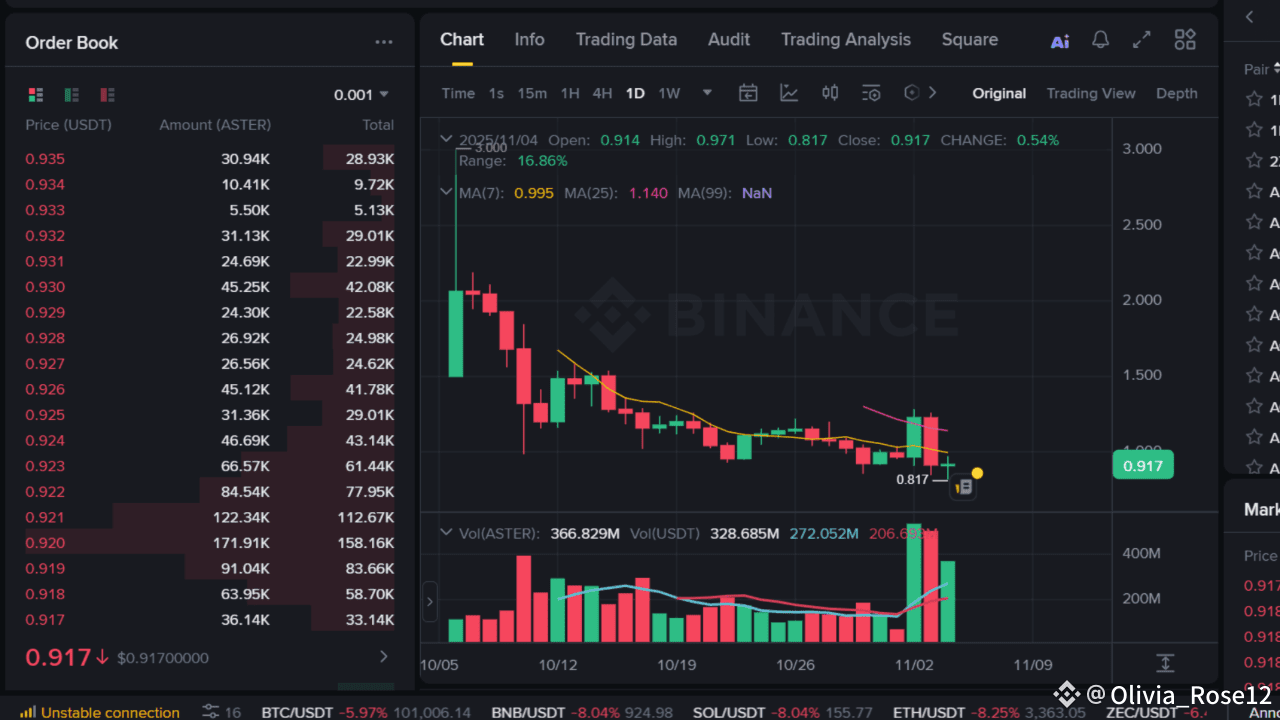Image resolution: width=1280 pixels, height=720 pixels.
Task: Switch chart interval to 1W
Action: [669, 93]
